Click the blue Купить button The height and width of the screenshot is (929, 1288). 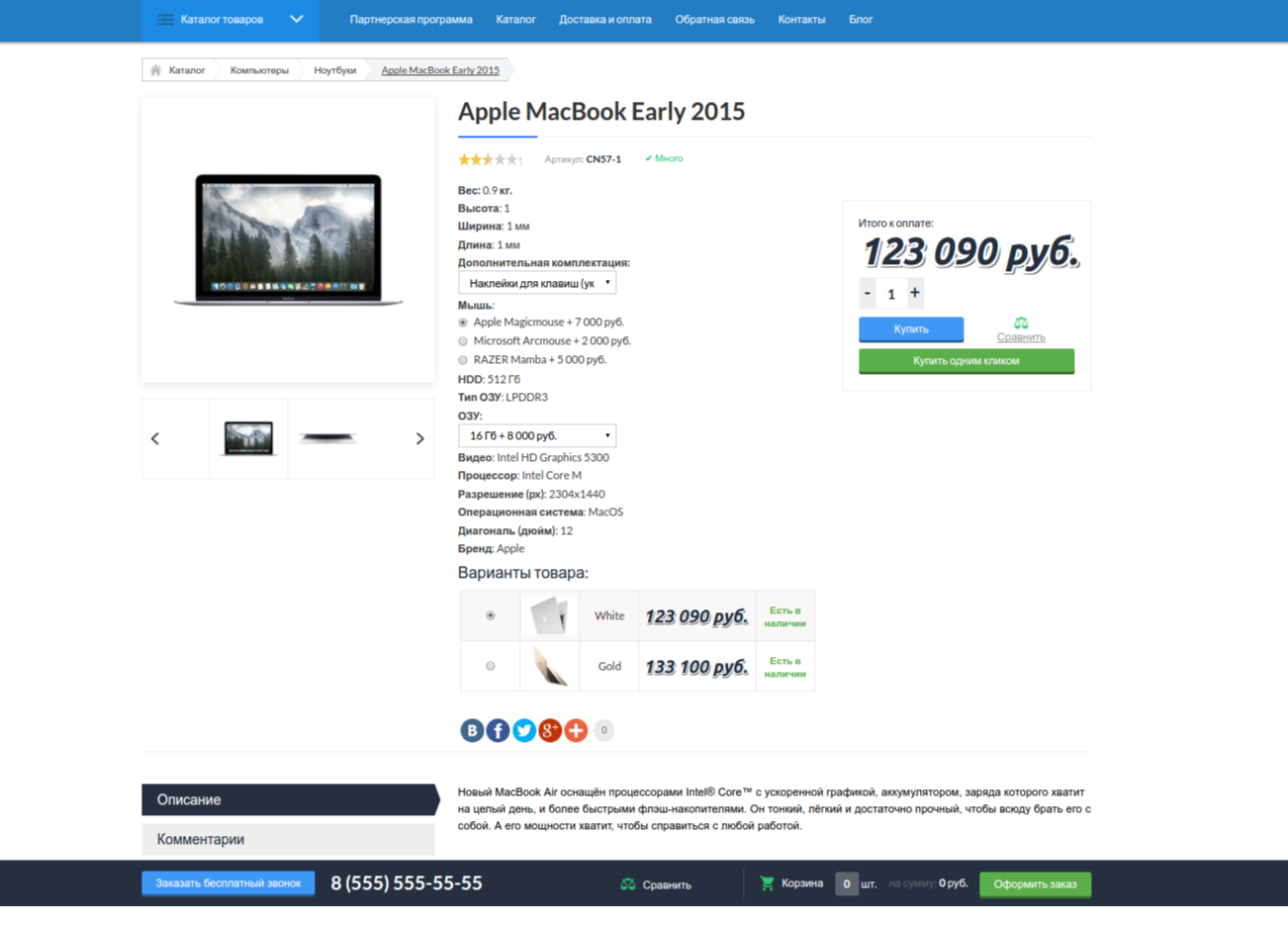tap(911, 329)
